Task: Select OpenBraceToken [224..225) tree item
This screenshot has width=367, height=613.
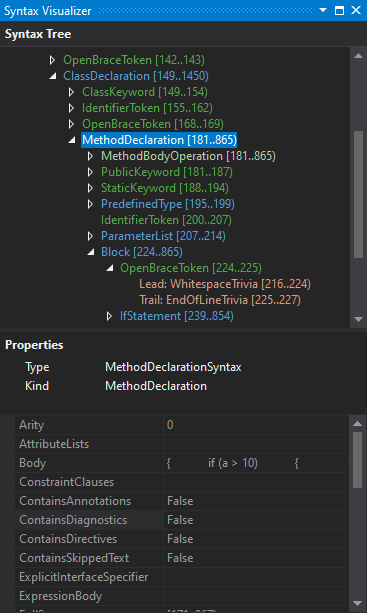Action: click(191, 268)
